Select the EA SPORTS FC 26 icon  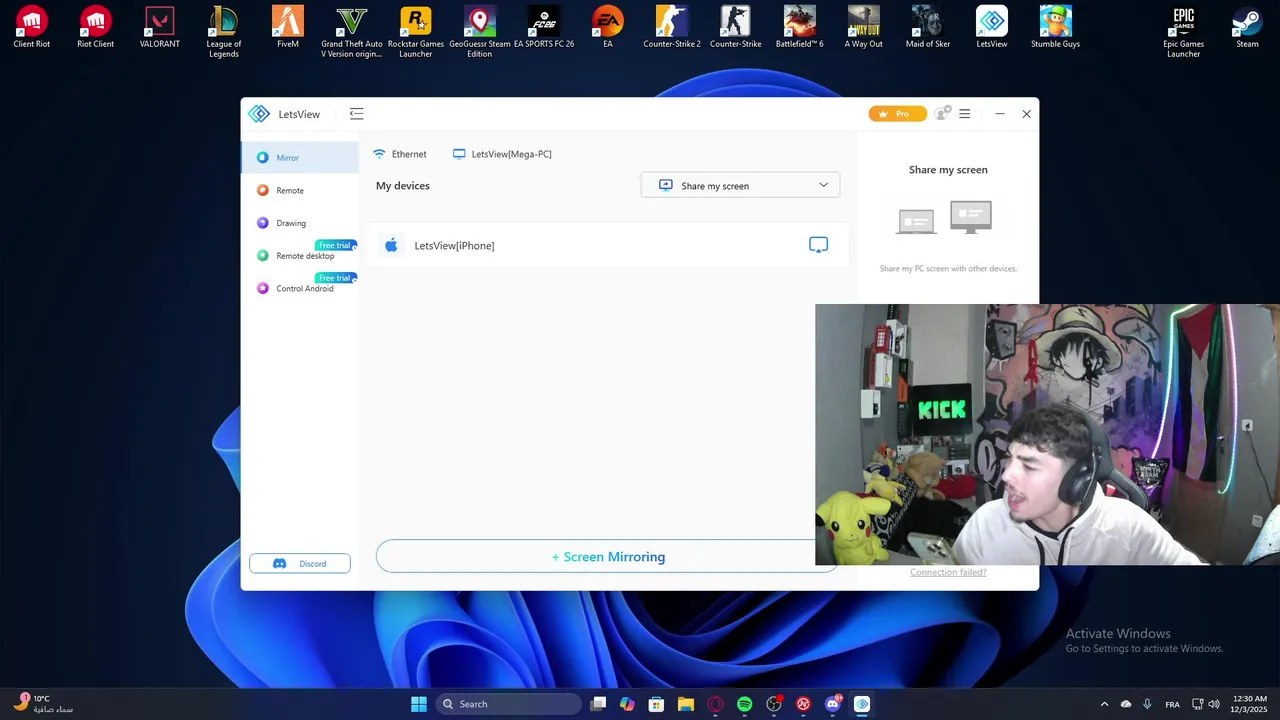pyautogui.click(x=544, y=28)
